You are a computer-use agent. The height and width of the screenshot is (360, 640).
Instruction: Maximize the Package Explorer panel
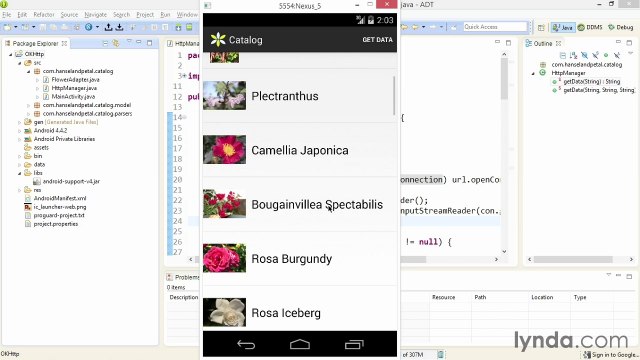149,42
